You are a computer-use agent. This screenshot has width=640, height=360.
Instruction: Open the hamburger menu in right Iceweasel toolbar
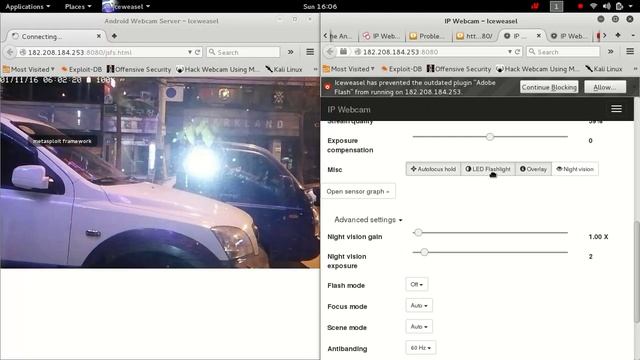click(630, 51)
